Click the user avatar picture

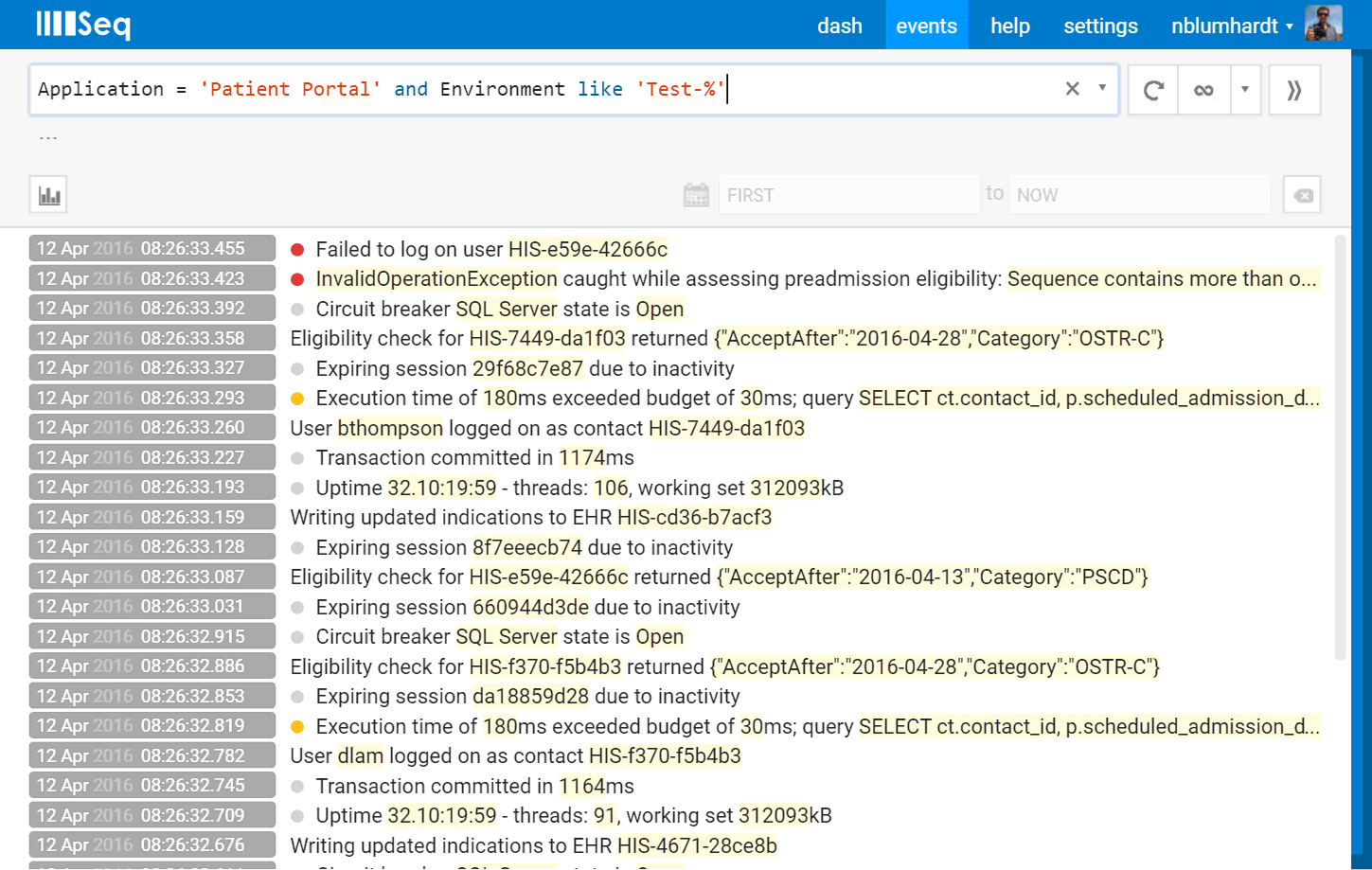tap(1323, 24)
